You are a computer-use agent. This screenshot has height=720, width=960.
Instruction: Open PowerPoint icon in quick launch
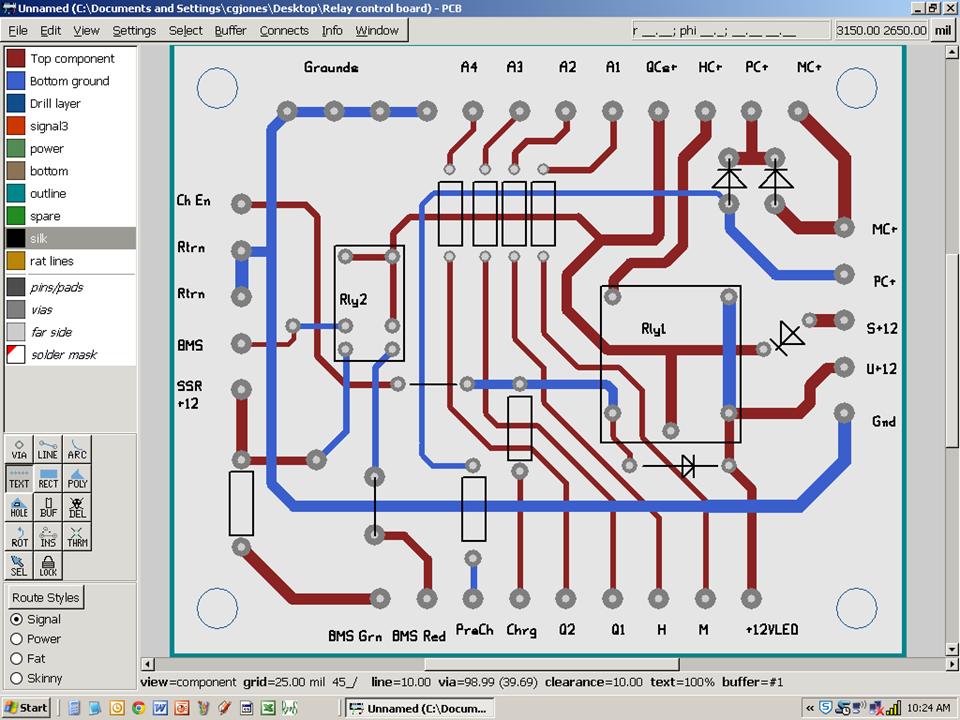pyautogui.click(x=182, y=708)
